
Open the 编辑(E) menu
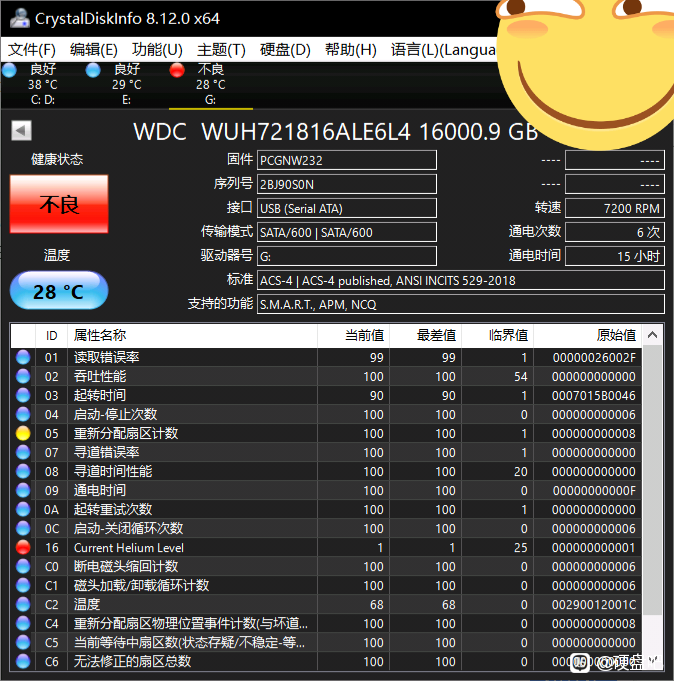coord(93,50)
